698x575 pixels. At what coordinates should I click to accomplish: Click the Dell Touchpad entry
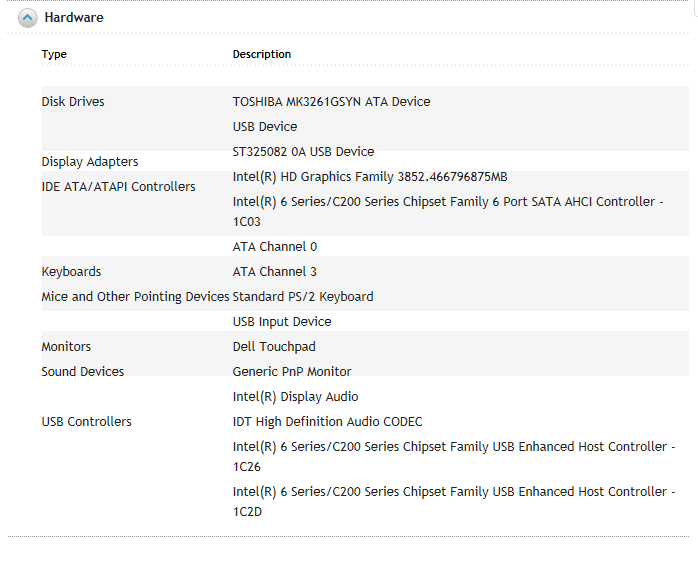[x=274, y=347]
